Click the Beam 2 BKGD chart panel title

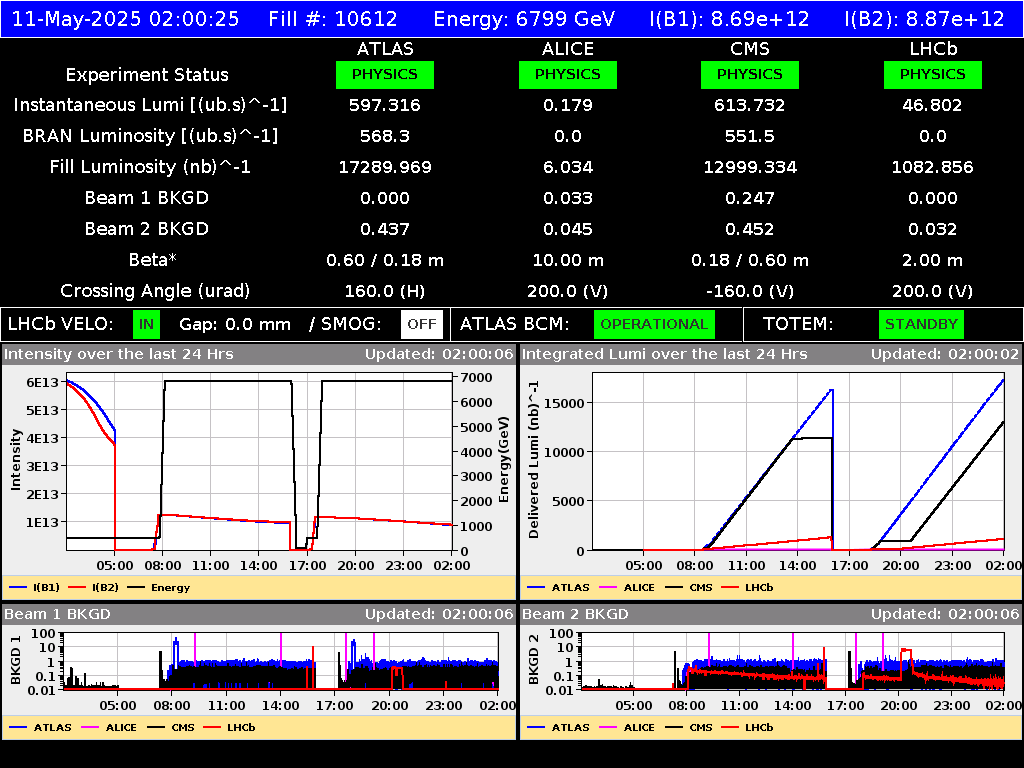coord(575,614)
